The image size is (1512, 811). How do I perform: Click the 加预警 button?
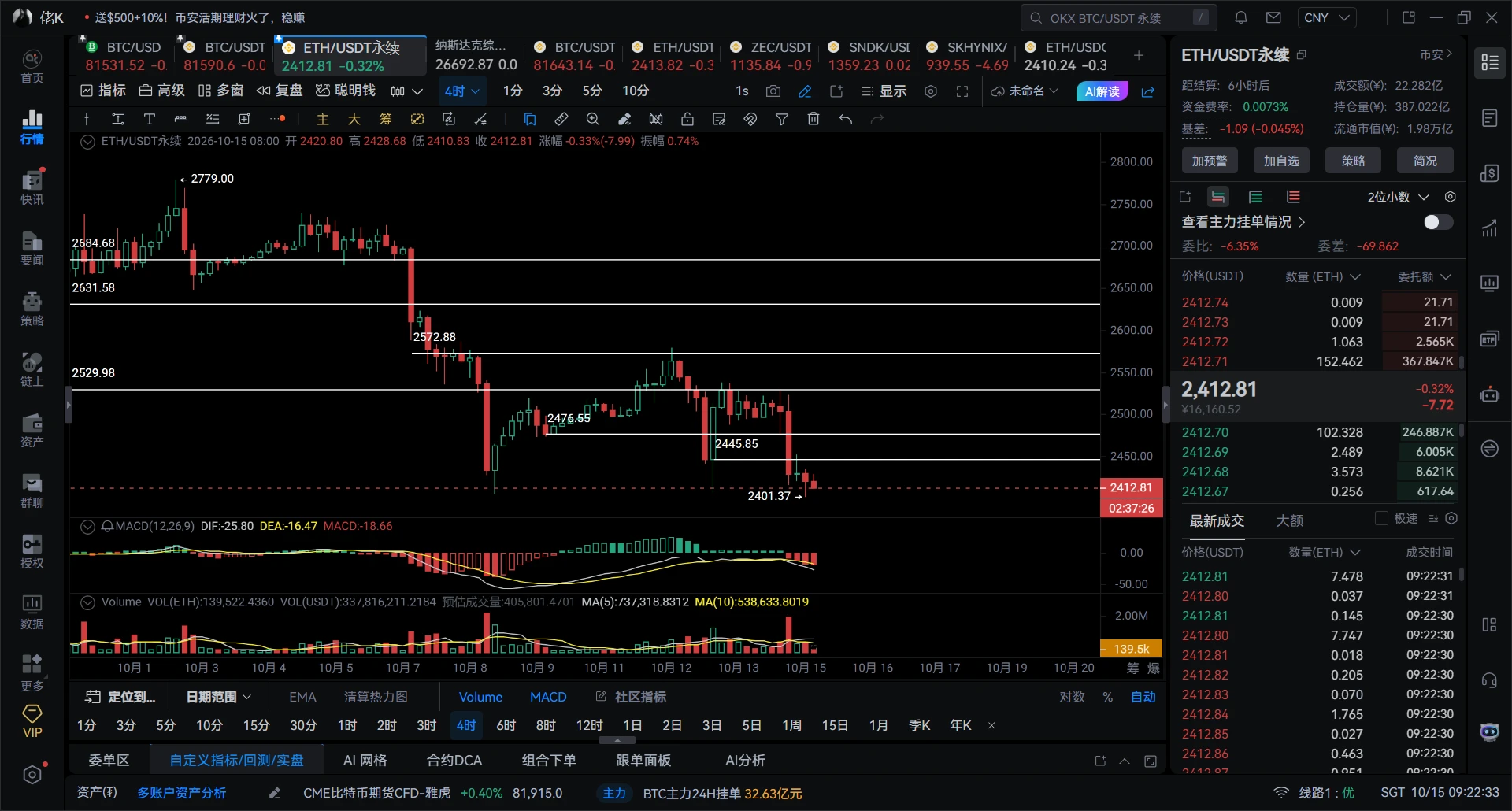tap(1209, 161)
